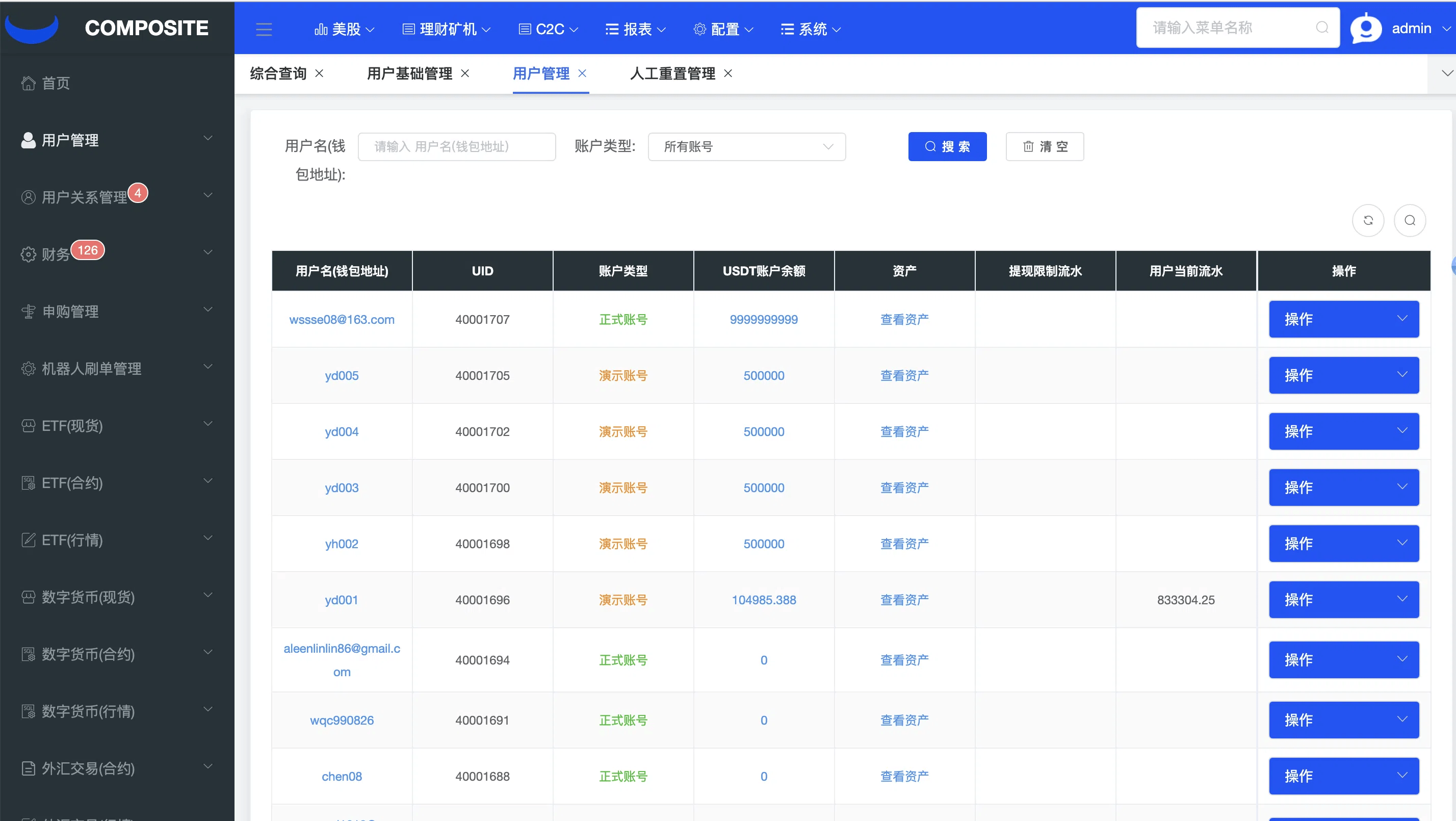Expand the tabs overflow chevron
The width and height of the screenshot is (1456, 821).
click(1446, 73)
